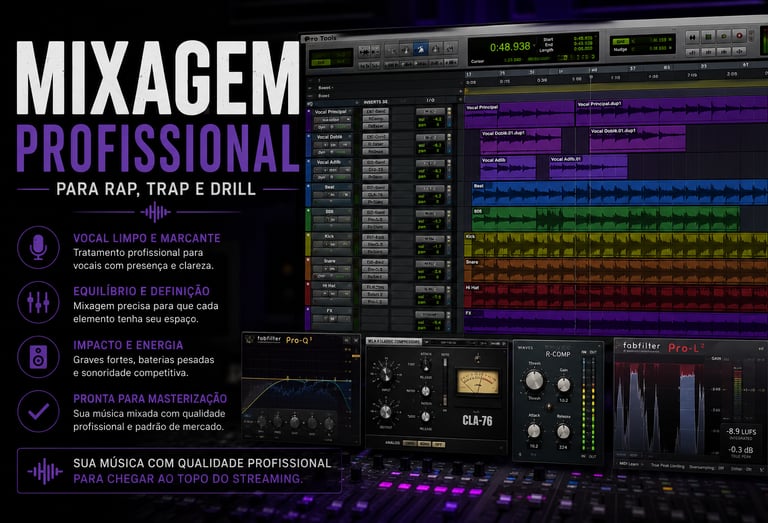
Task: Click the main counter showing 0:48.938
Action: point(510,47)
